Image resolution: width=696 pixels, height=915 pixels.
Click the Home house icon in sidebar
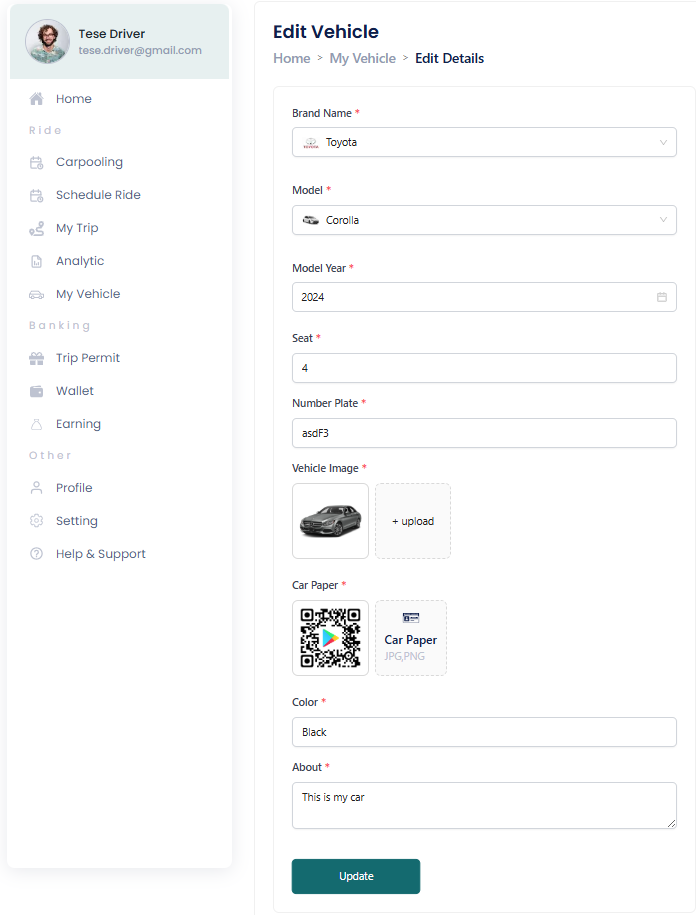[x=36, y=99]
